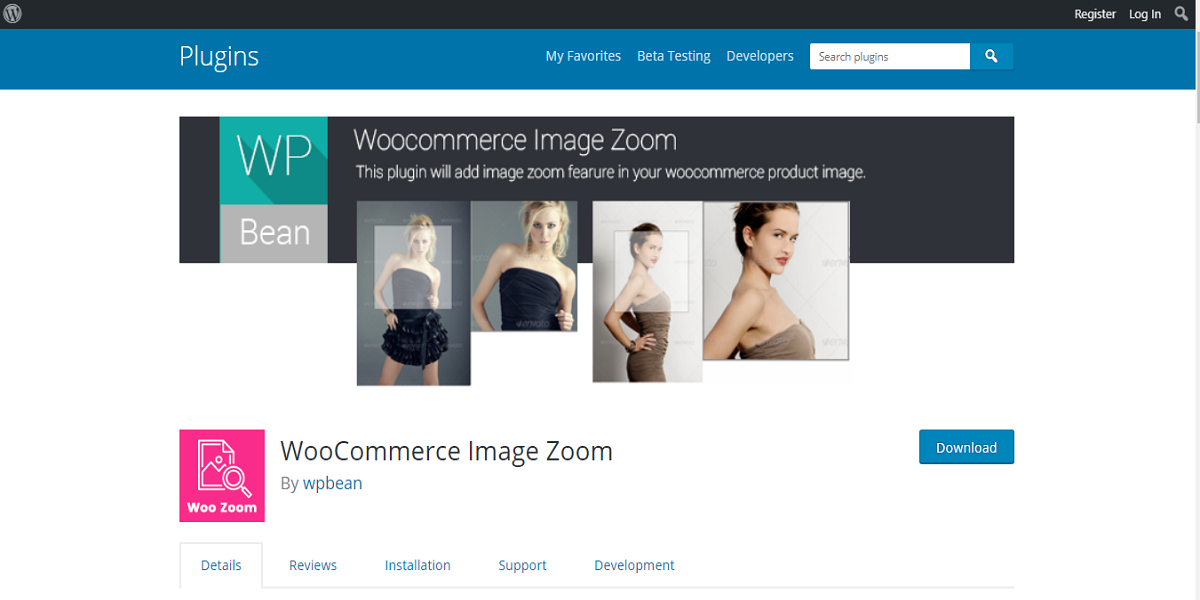Click the Woocommerce Image Zoom banner title
The height and width of the screenshot is (600, 1200).
coord(515,140)
